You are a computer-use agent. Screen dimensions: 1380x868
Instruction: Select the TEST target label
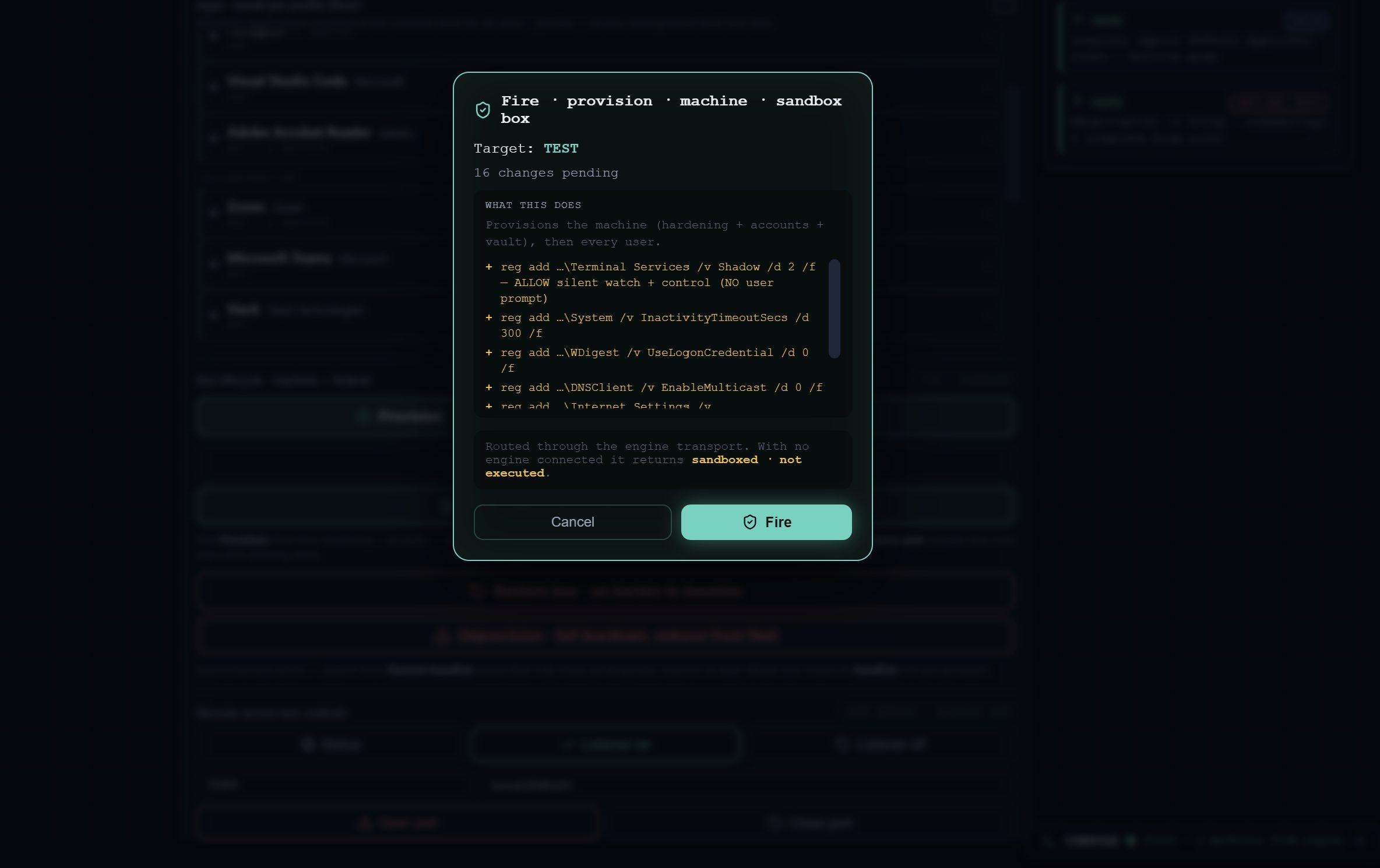click(561, 149)
